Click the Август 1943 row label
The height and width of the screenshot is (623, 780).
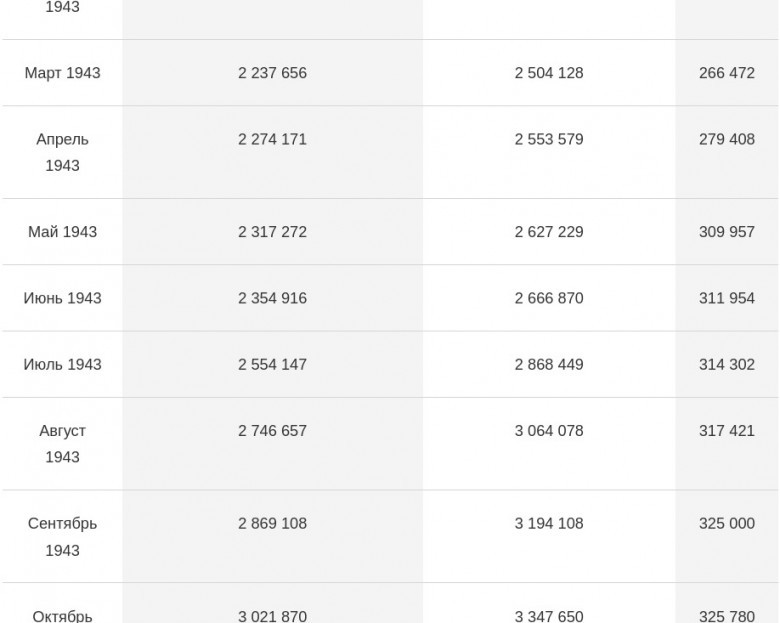point(62,444)
